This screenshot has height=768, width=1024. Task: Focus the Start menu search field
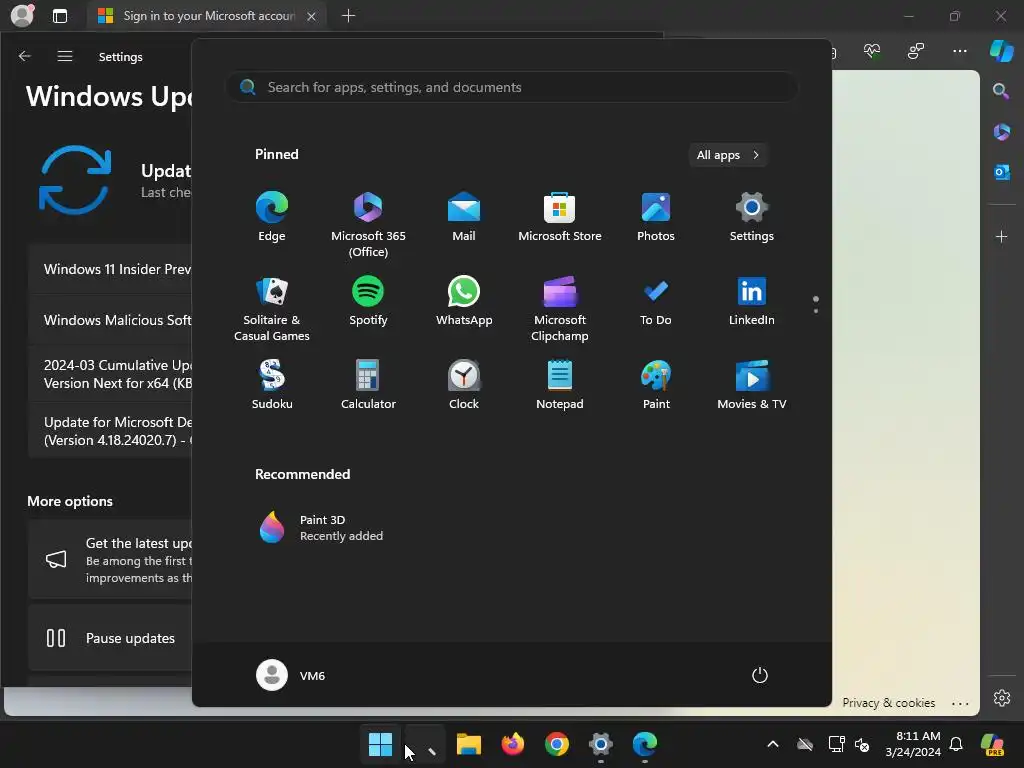[511, 87]
